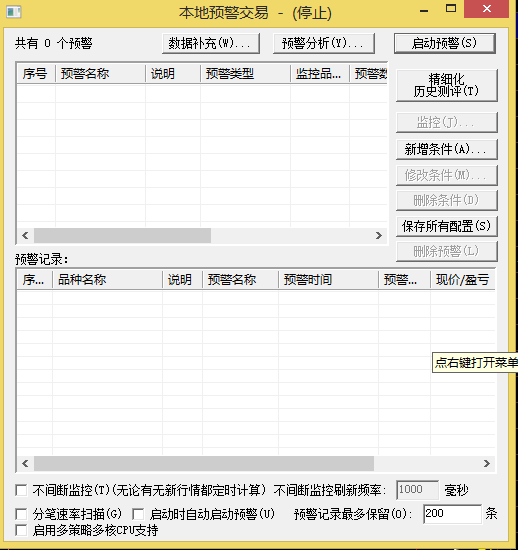
Task: Click the 预警记录最多保留 field showing 200
Action: click(452, 514)
